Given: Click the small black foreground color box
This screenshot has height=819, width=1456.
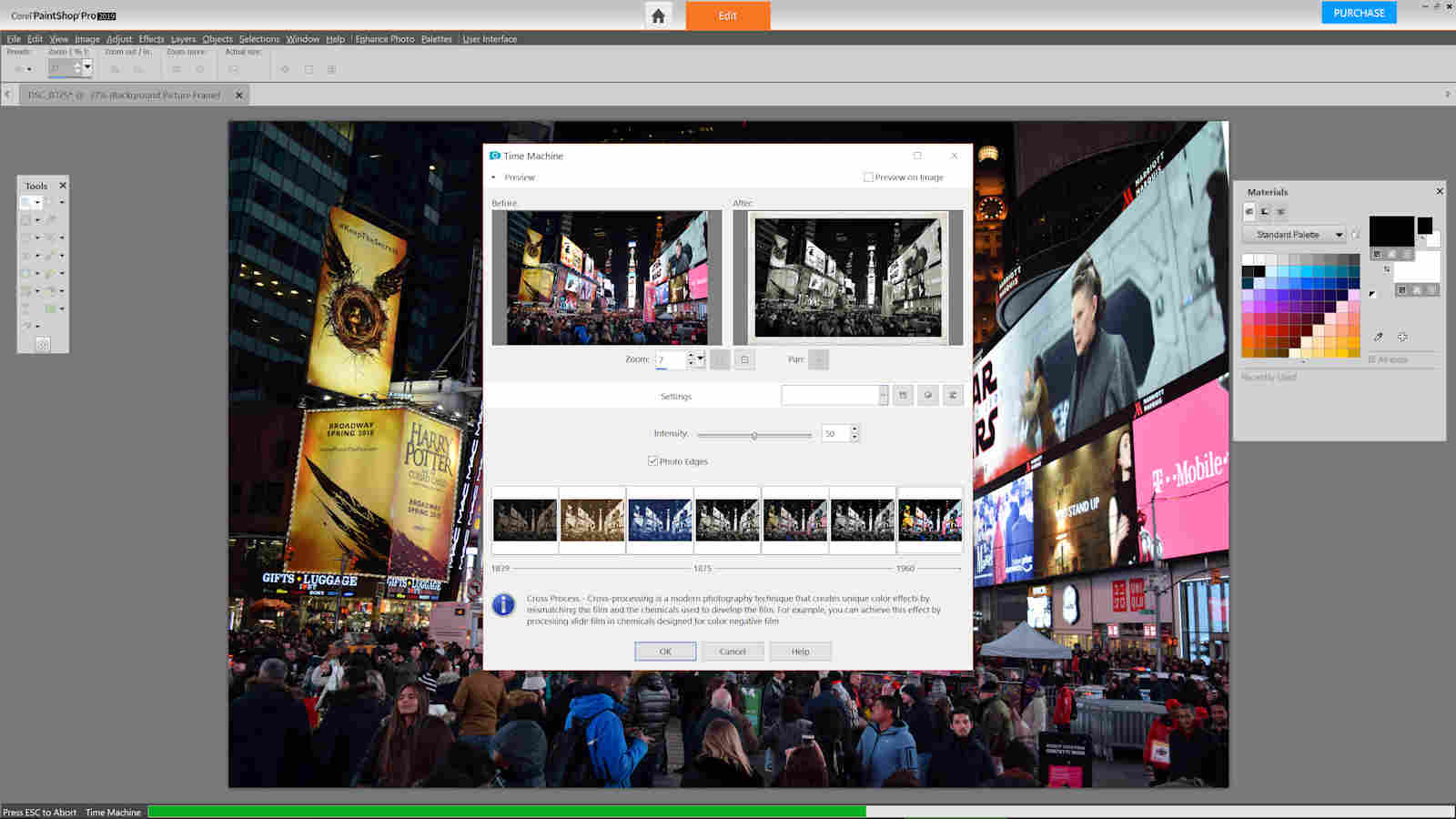Looking at the screenshot, I should pyautogui.click(x=1424, y=224).
